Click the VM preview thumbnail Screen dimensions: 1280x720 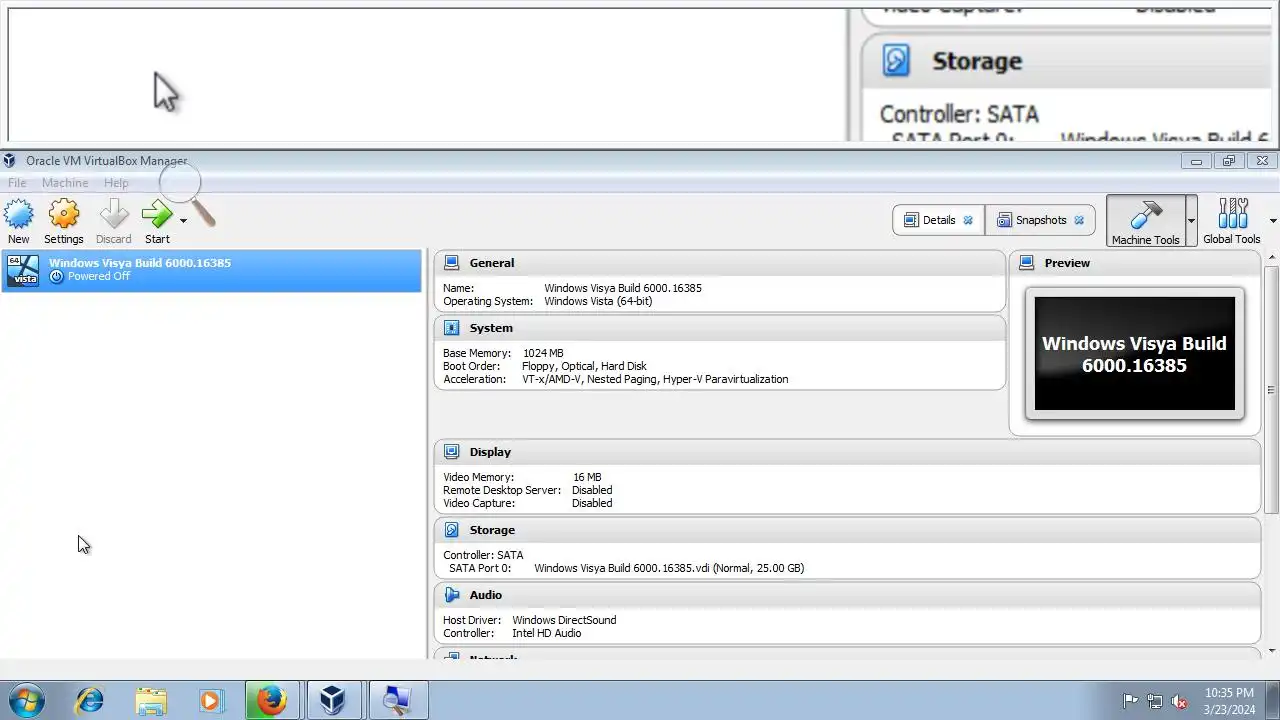click(1135, 353)
